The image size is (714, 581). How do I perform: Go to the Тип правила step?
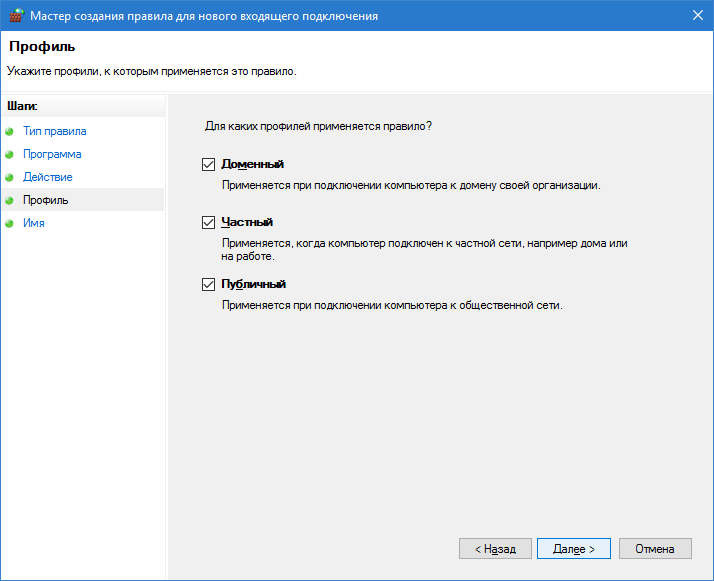[x=55, y=131]
